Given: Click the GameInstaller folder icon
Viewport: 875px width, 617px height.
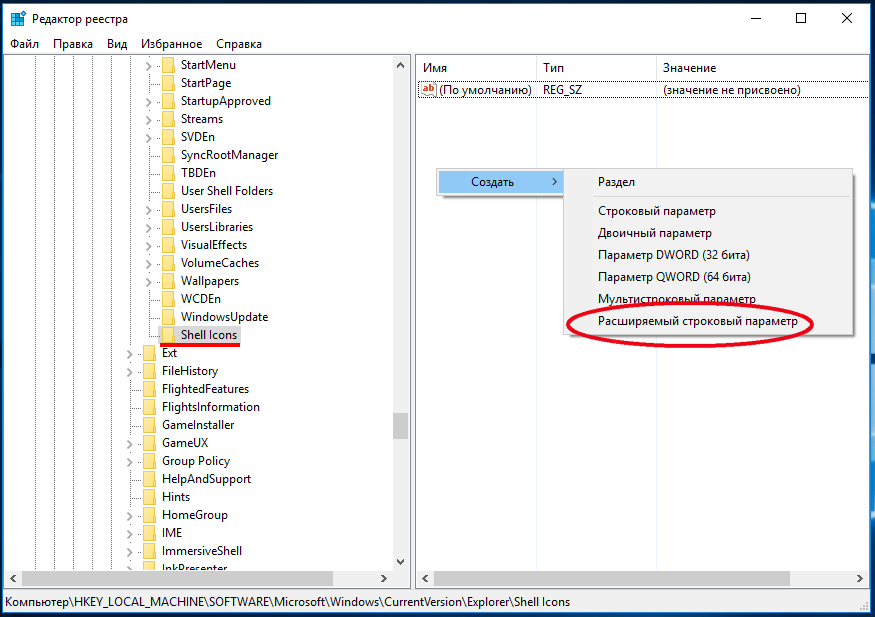Looking at the screenshot, I should (150, 425).
